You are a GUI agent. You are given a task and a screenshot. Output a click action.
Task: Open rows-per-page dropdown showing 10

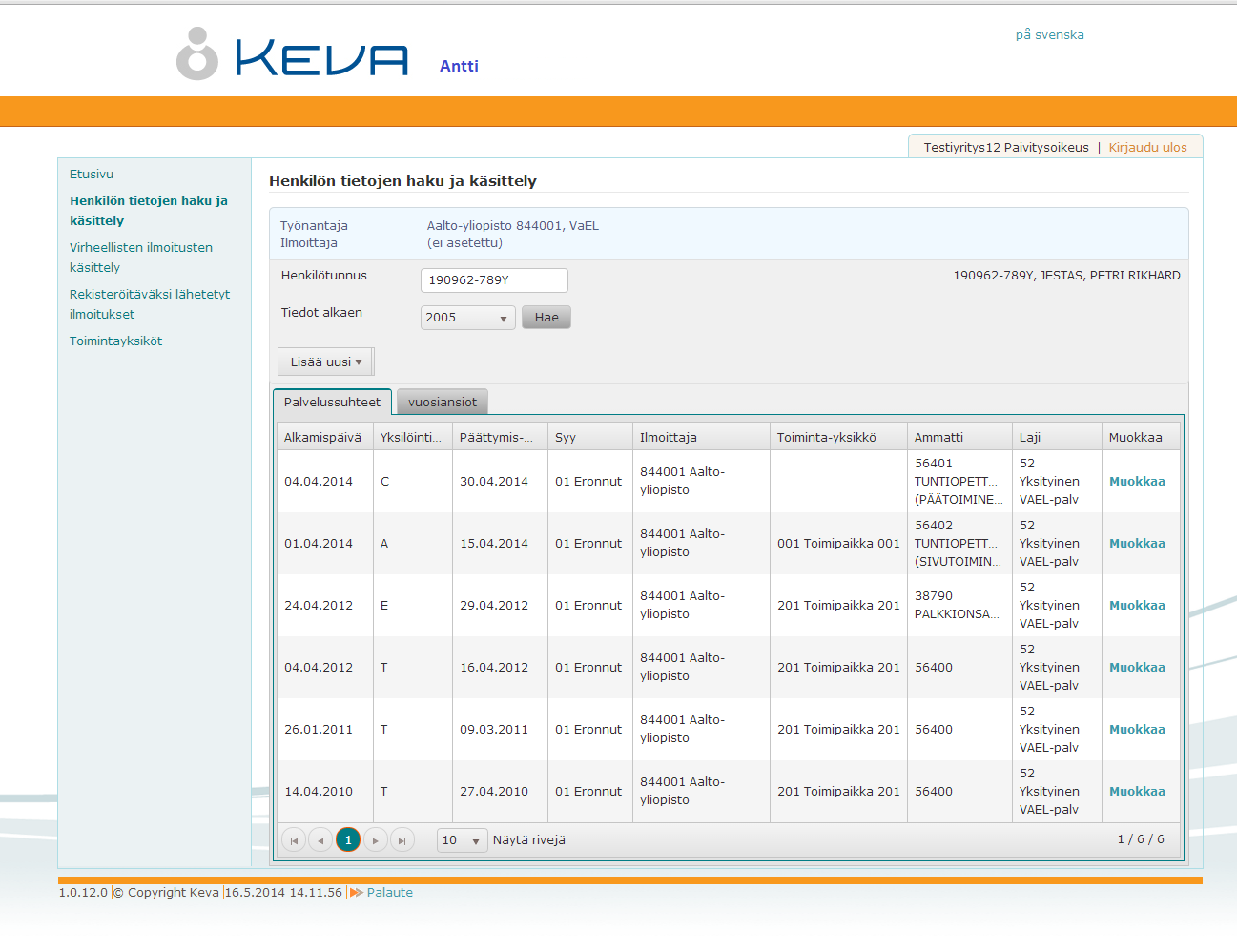463,840
